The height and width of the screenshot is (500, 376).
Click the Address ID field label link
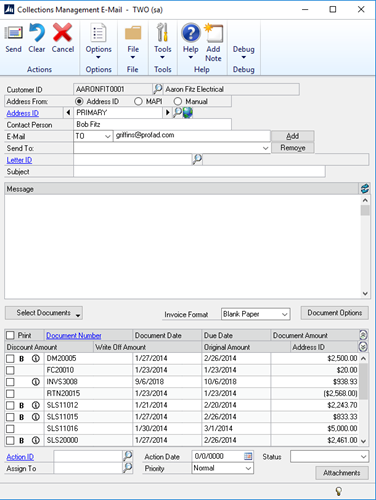click(23, 113)
